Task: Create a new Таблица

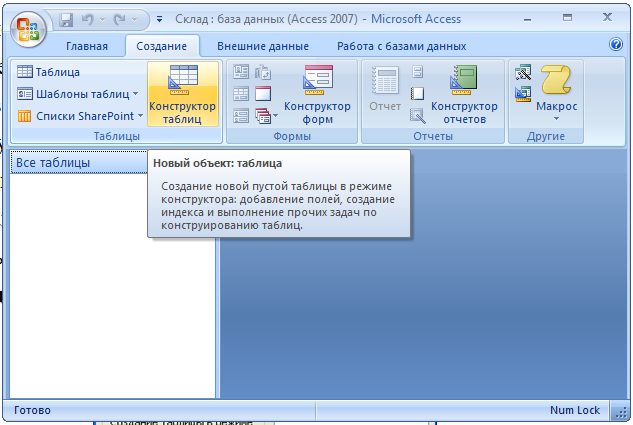Action: point(48,72)
